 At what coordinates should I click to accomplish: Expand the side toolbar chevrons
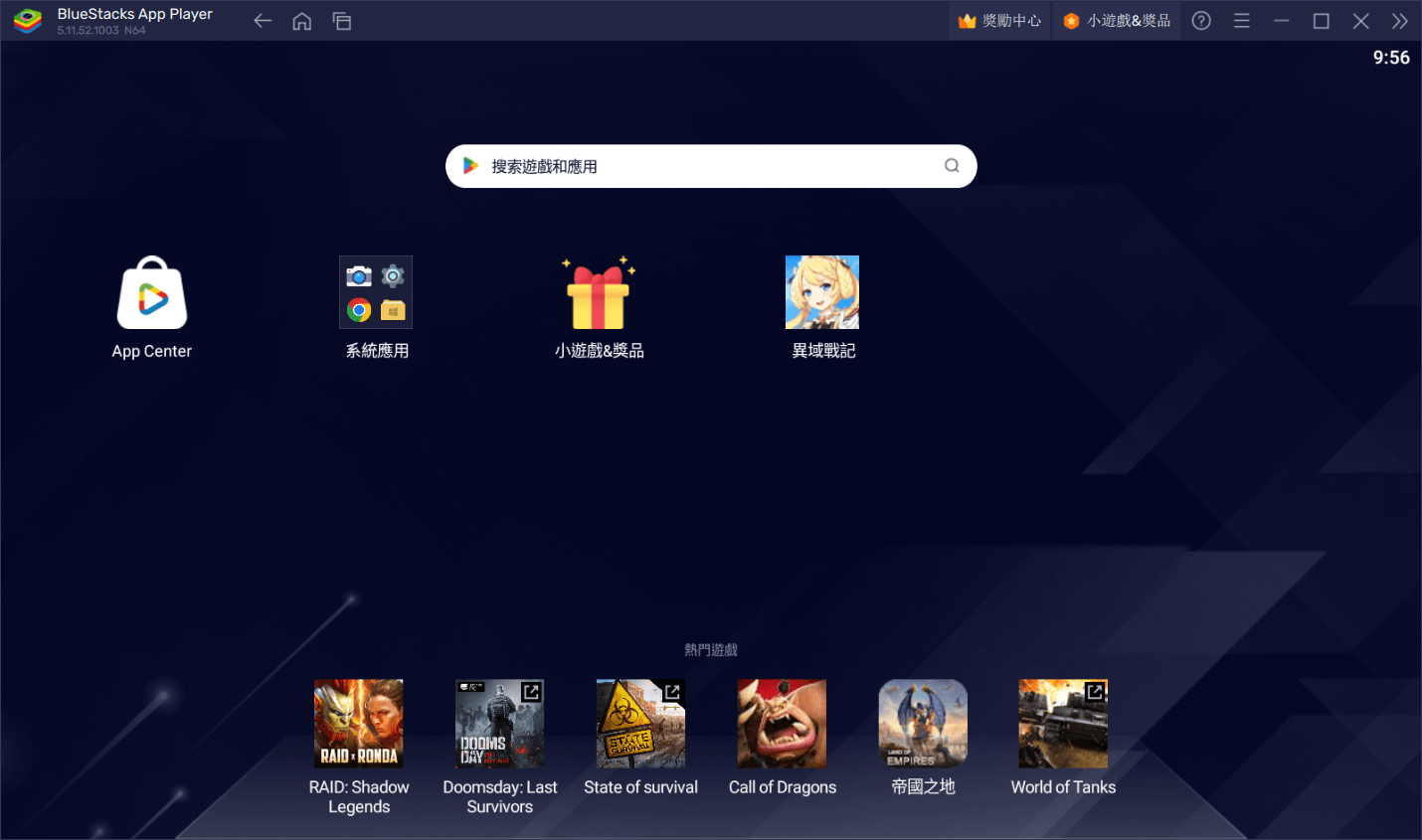[1400, 21]
